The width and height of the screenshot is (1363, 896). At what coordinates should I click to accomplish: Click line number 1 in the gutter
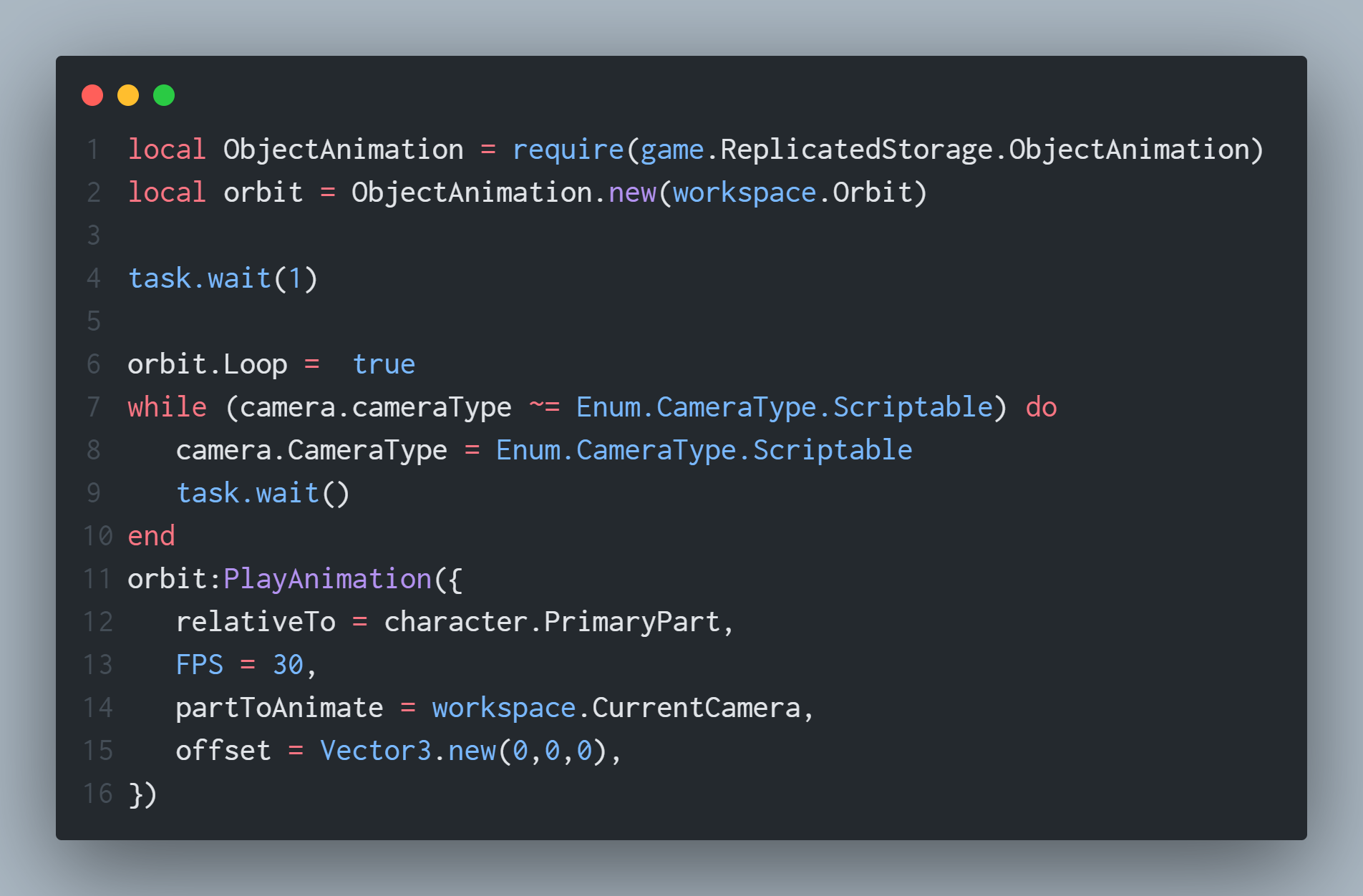(93, 150)
